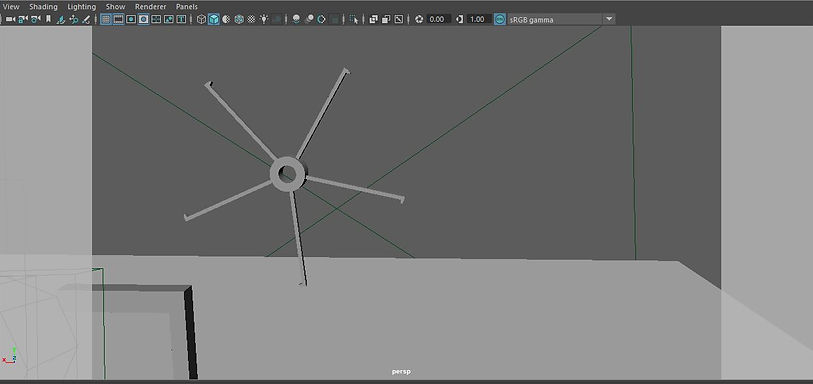Click the Select Camera icon
The image size is (813, 384).
[10, 19]
